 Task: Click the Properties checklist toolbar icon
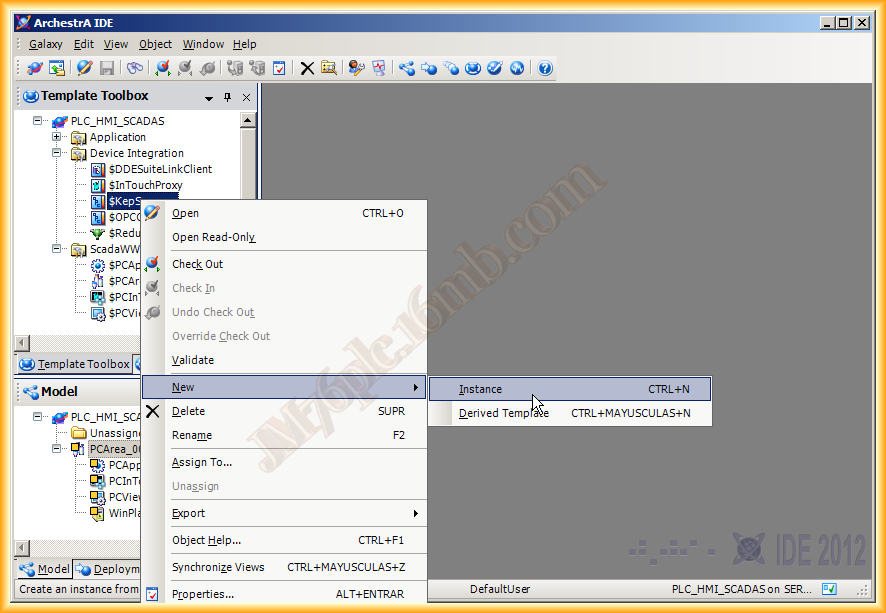[x=279, y=68]
